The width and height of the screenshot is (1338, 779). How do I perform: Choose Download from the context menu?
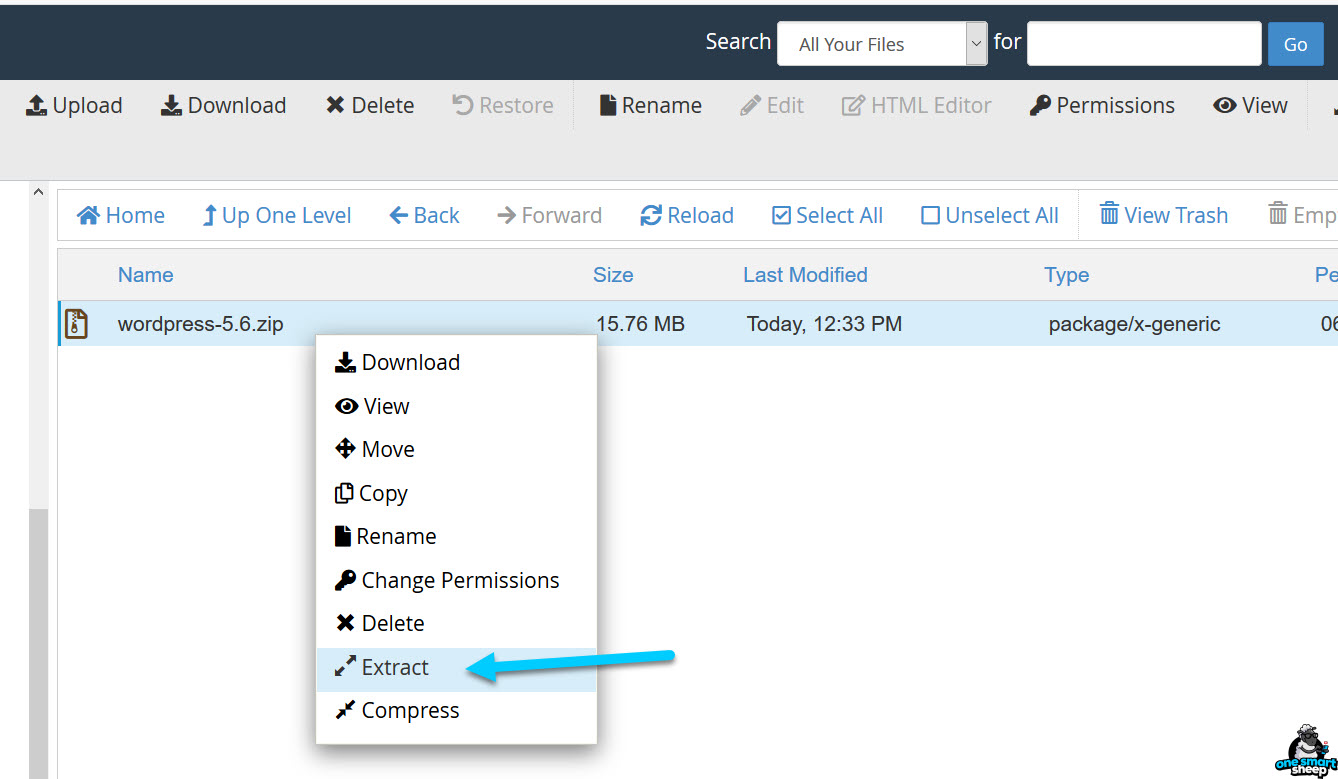[x=456, y=362]
